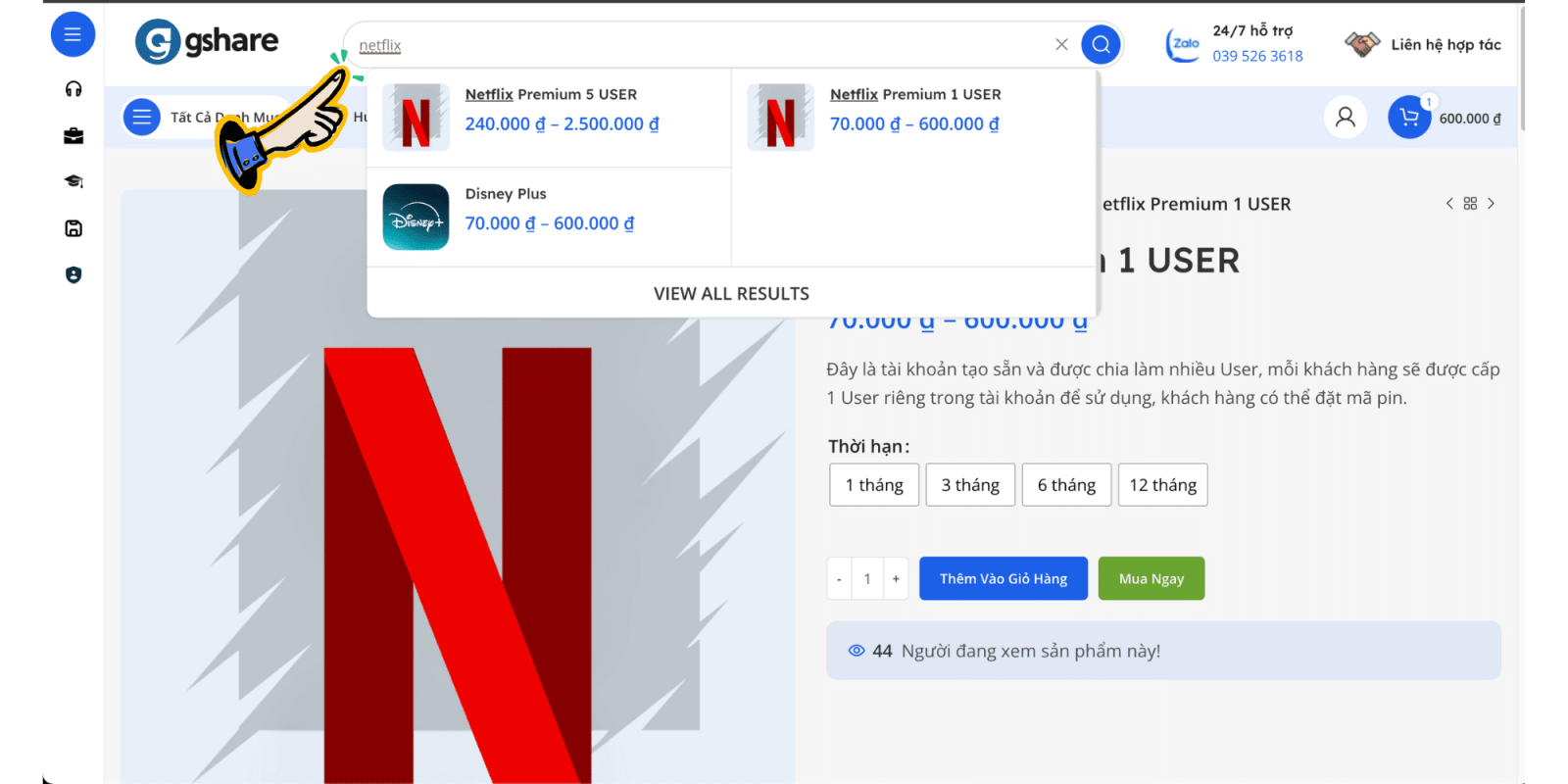Screen dimensions: 1568x784
Task: Go to next product with right chevron
Action: pyautogui.click(x=1491, y=204)
